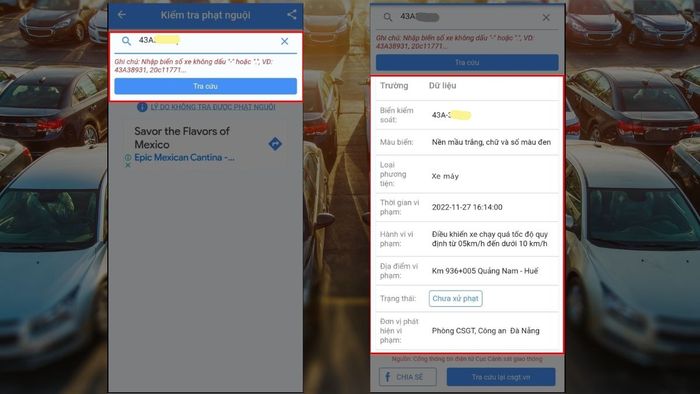Screen dimensions: 700x394
Task: Click the 'Nguồn: Cổng thông tin điện tử' source text
Action: coord(467,359)
